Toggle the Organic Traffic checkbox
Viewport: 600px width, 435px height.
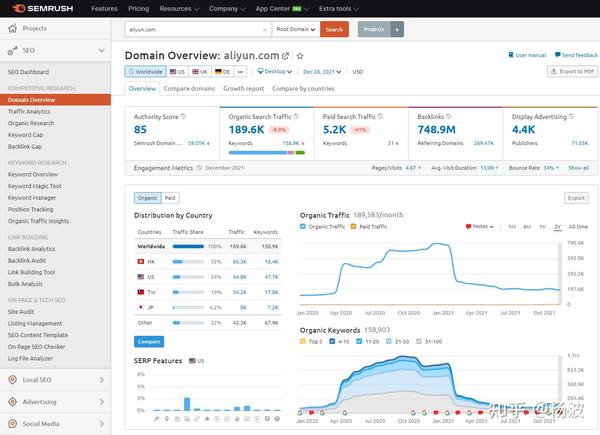pos(303,226)
